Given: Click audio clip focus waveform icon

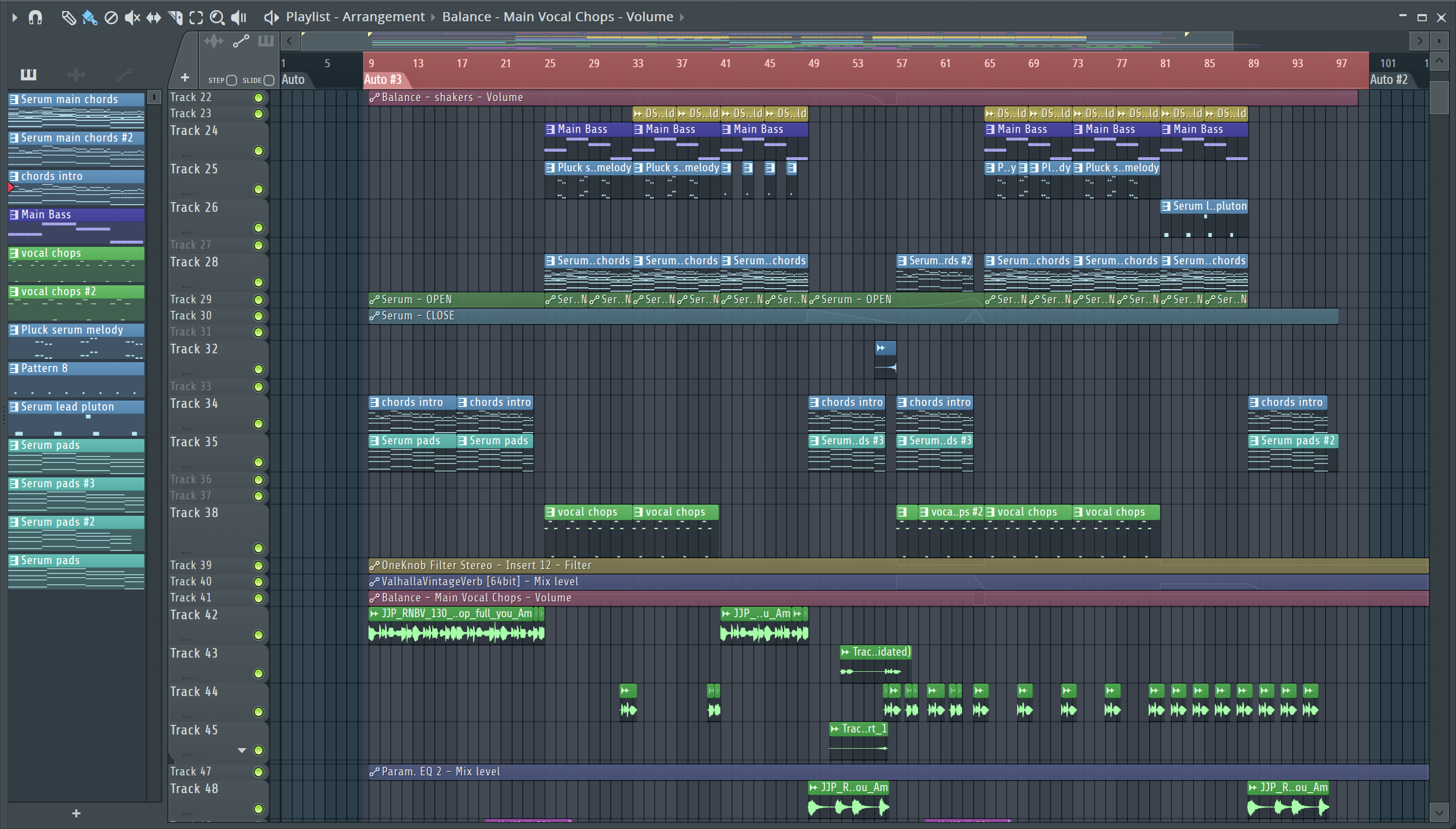Looking at the screenshot, I should click(214, 41).
